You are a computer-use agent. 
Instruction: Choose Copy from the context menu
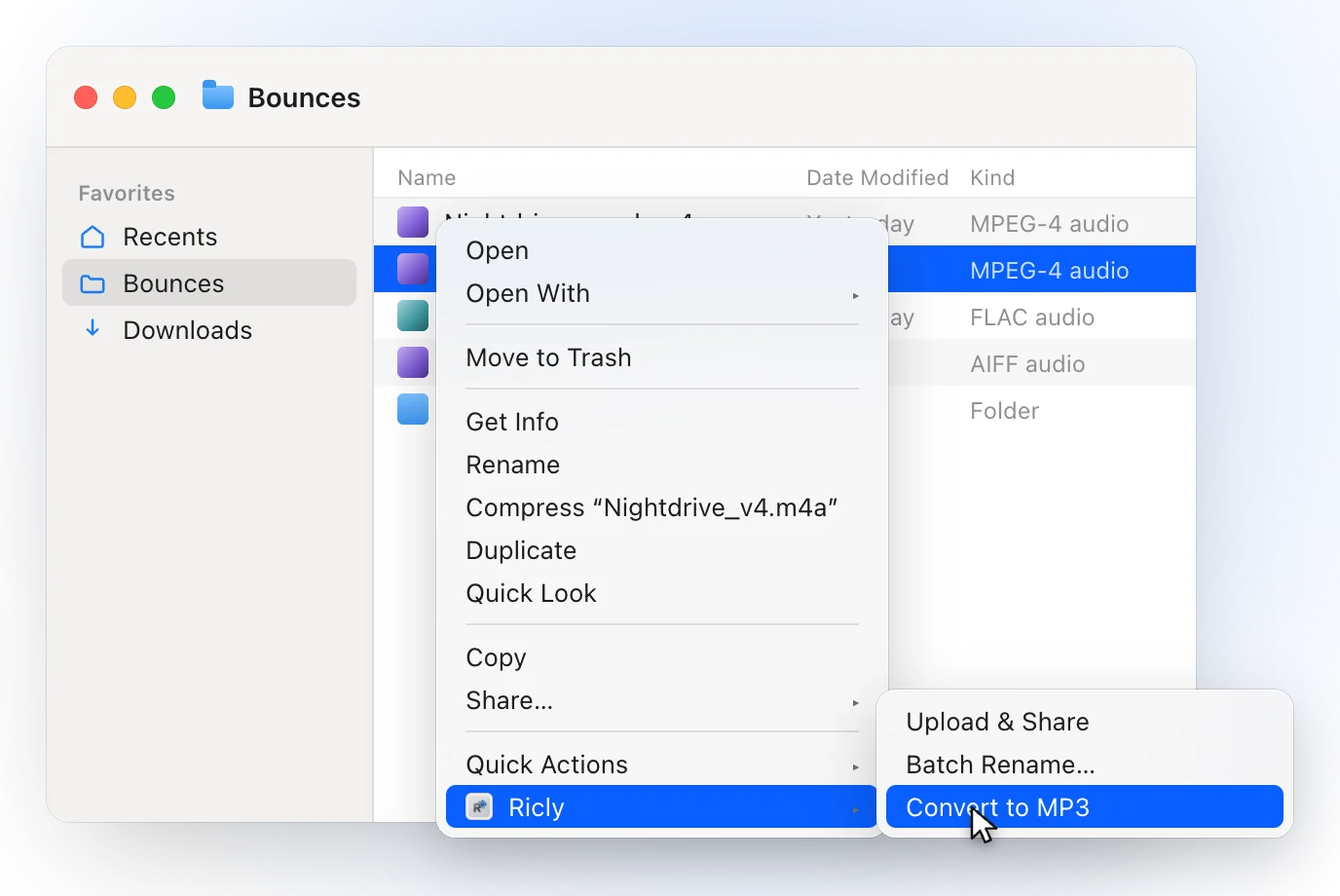pos(662,657)
